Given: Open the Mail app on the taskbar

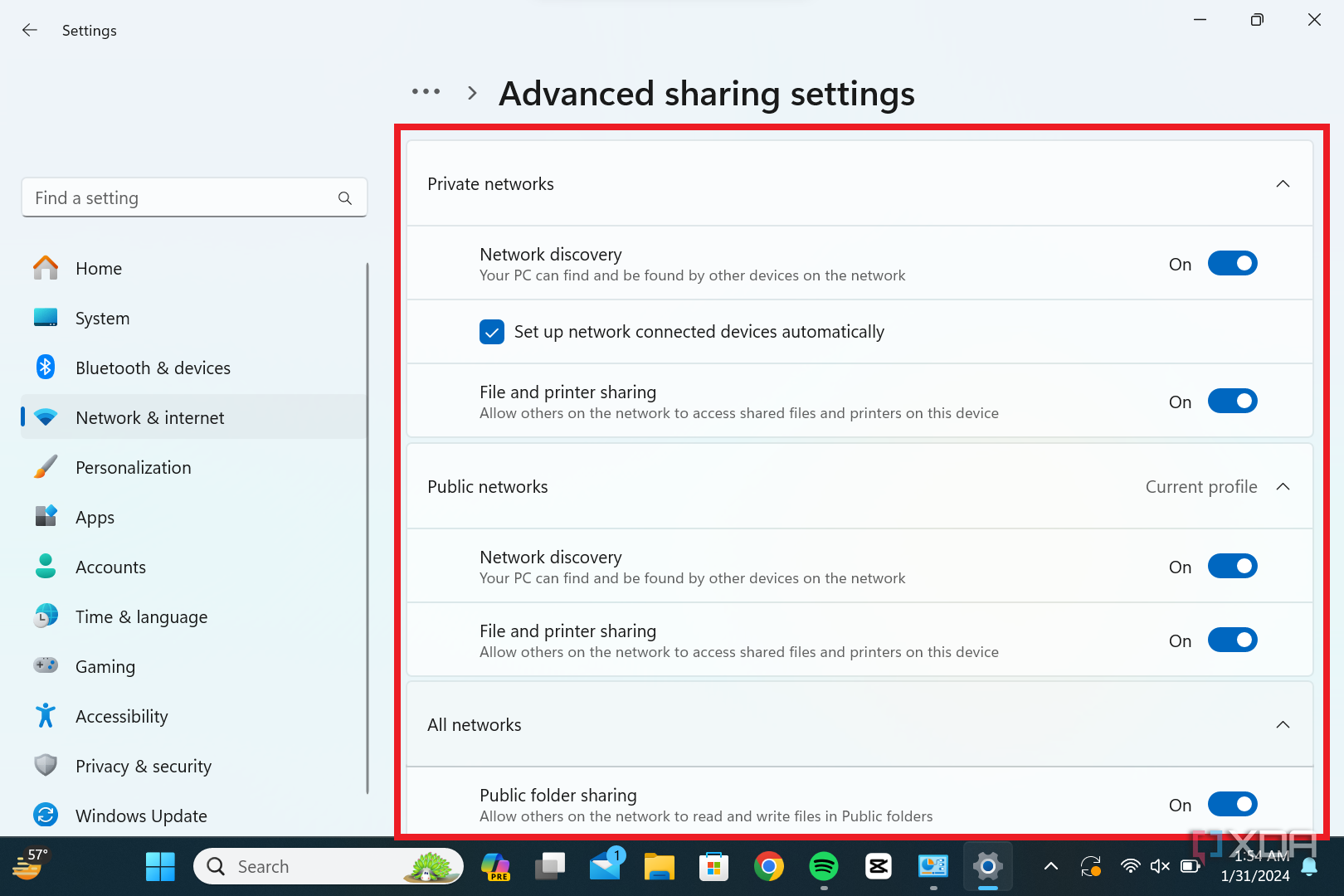Looking at the screenshot, I should (606, 867).
